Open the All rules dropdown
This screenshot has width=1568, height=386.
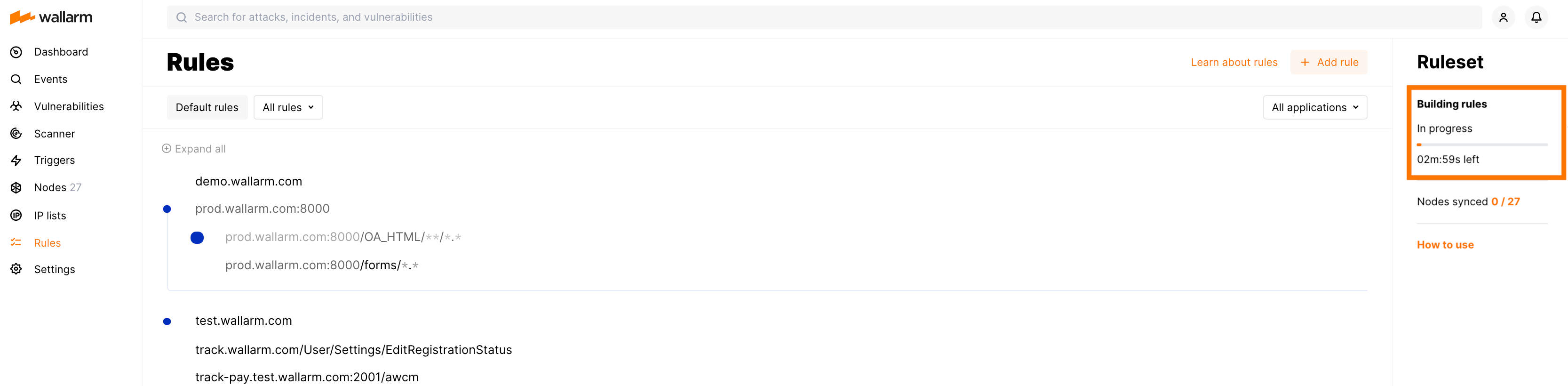(287, 107)
